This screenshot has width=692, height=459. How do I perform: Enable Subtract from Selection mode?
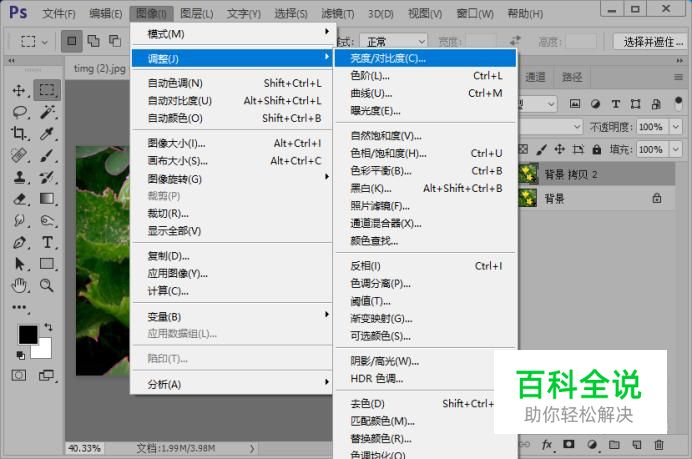115,41
